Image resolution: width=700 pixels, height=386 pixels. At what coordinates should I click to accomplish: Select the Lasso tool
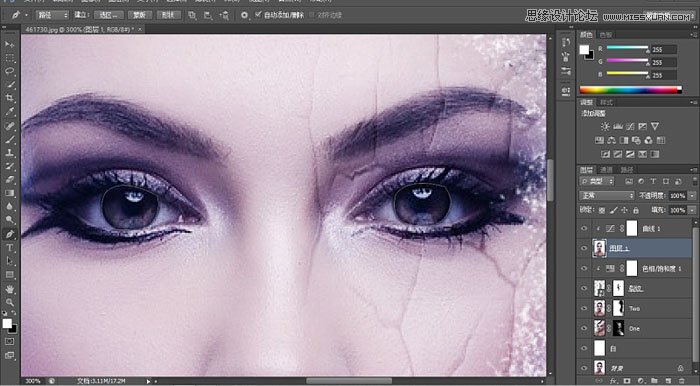point(9,71)
